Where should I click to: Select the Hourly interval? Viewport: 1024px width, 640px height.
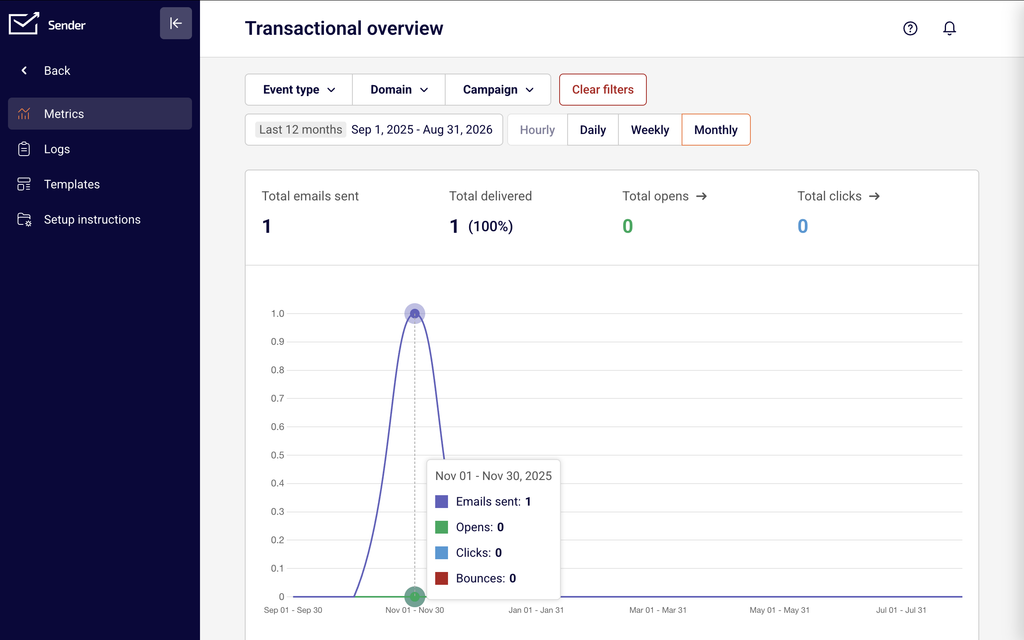point(537,129)
